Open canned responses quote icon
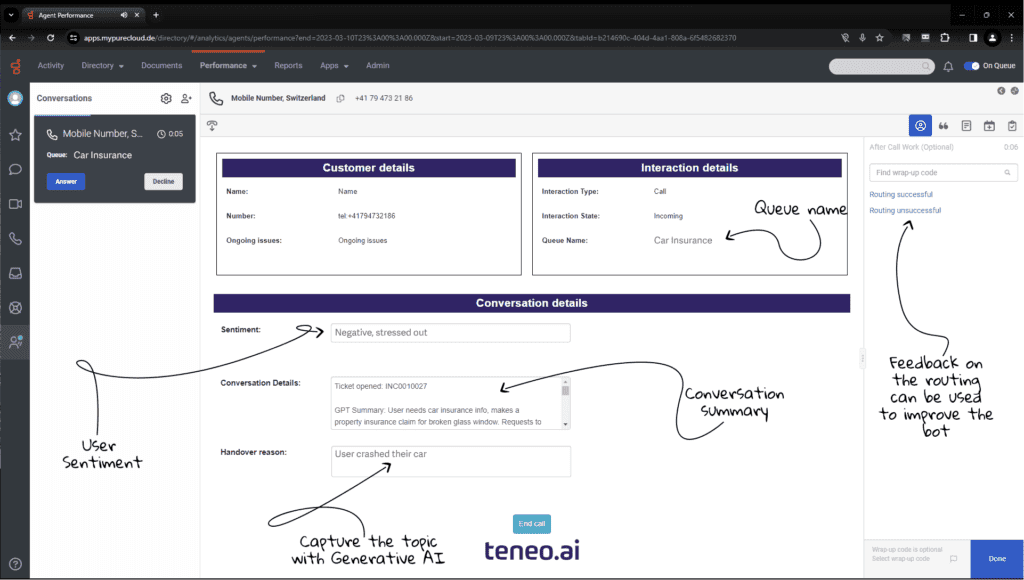The width and height of the screenshot is (1024, 580). (943, 126)
